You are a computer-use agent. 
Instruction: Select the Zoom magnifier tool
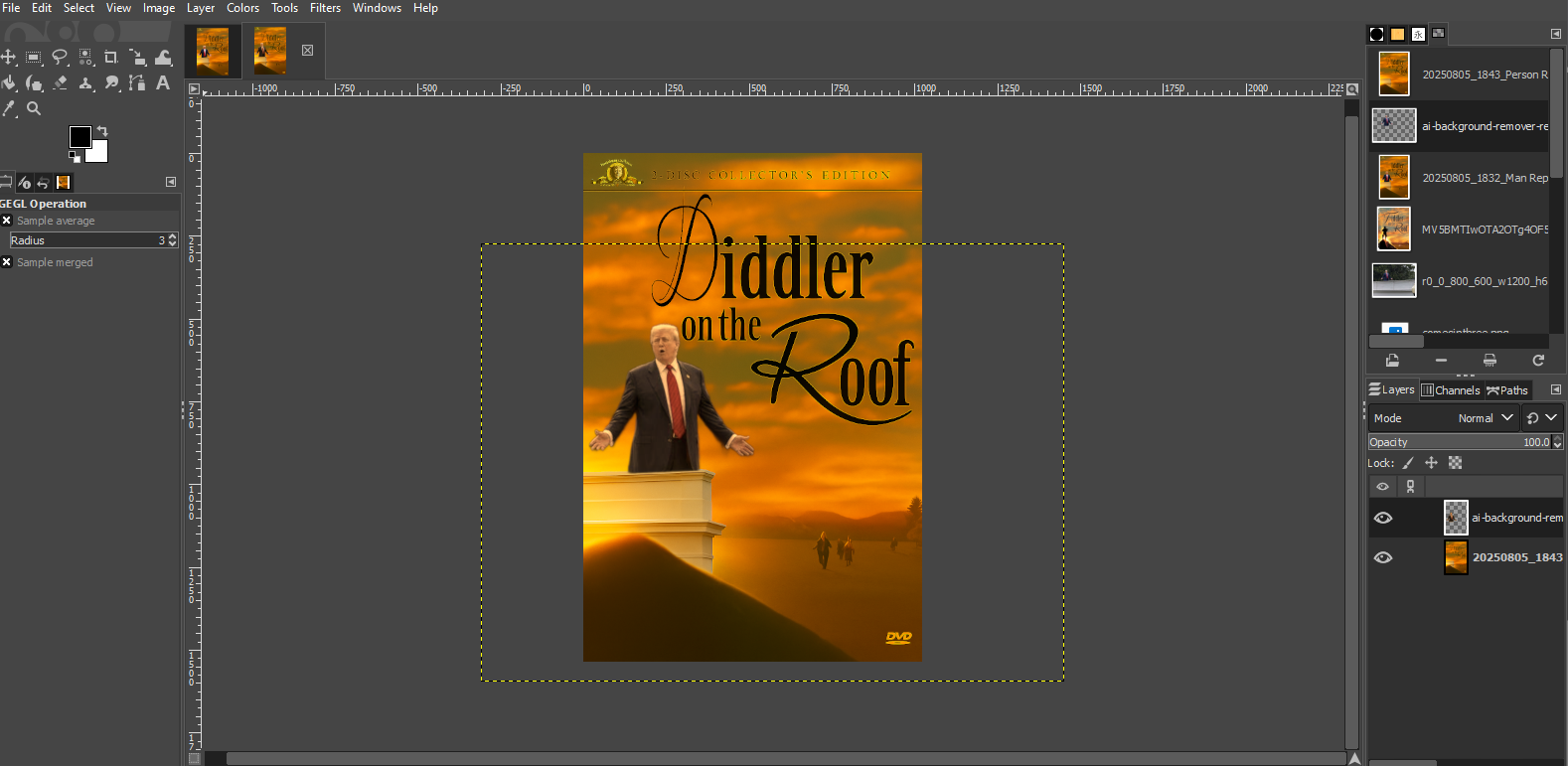click(x=34, y=109)
